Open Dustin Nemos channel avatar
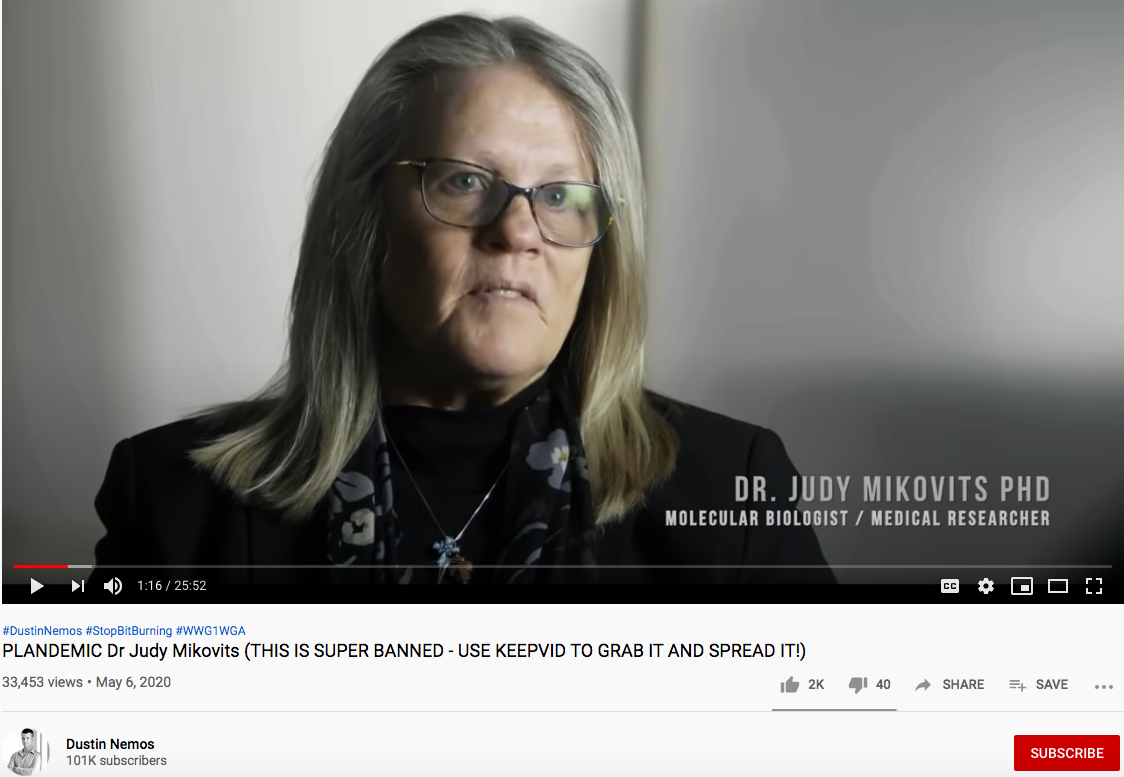1124x777 pixels. click(27, 751)
